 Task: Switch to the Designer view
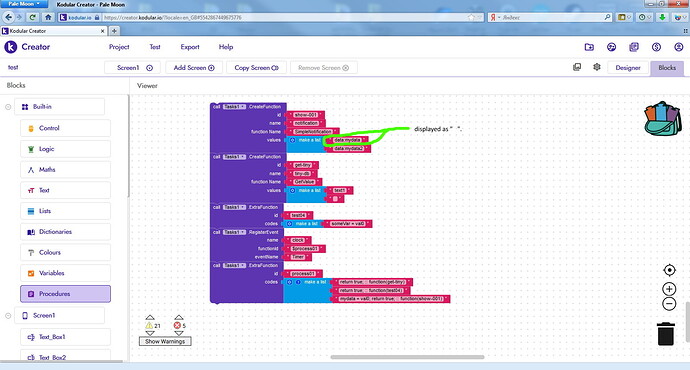point(628,68)
